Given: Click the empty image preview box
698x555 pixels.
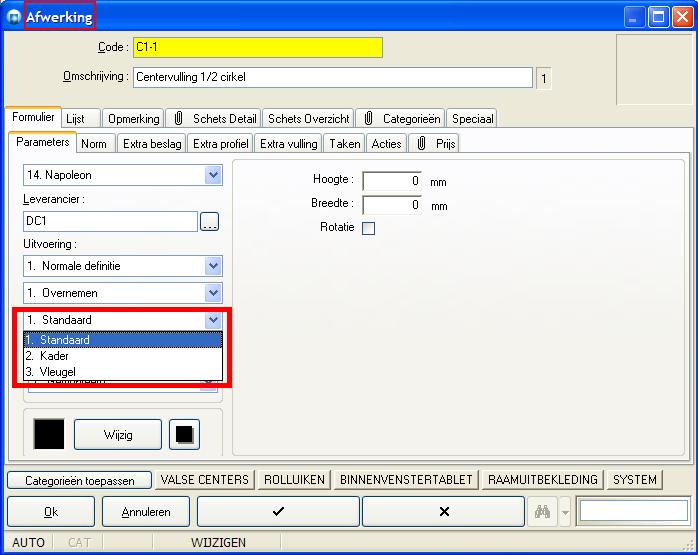Looking at the screenshot, I should pyautogui.click(x=654, y=70).
